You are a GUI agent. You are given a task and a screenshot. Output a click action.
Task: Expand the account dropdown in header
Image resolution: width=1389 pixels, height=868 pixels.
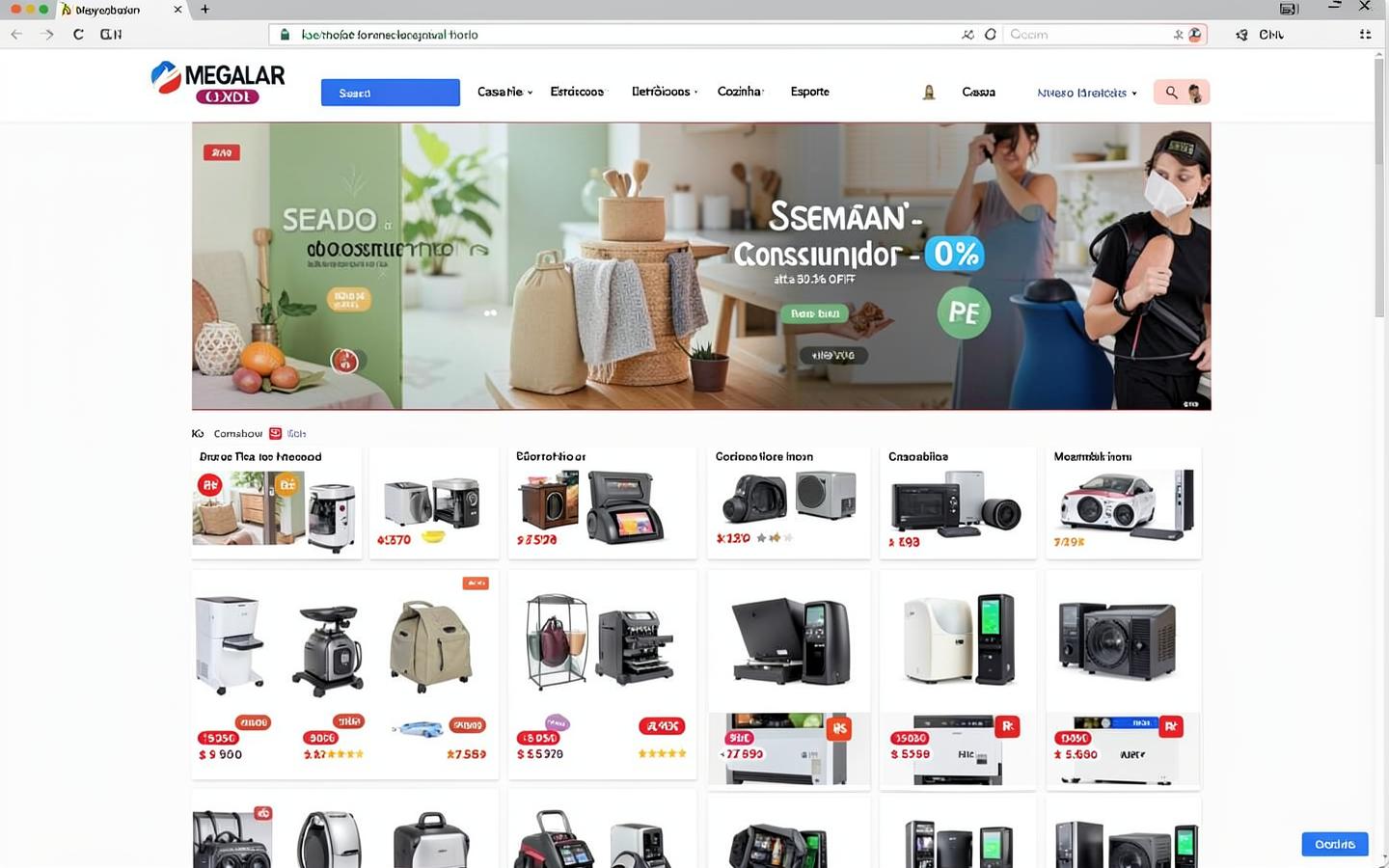point(1087,93)
